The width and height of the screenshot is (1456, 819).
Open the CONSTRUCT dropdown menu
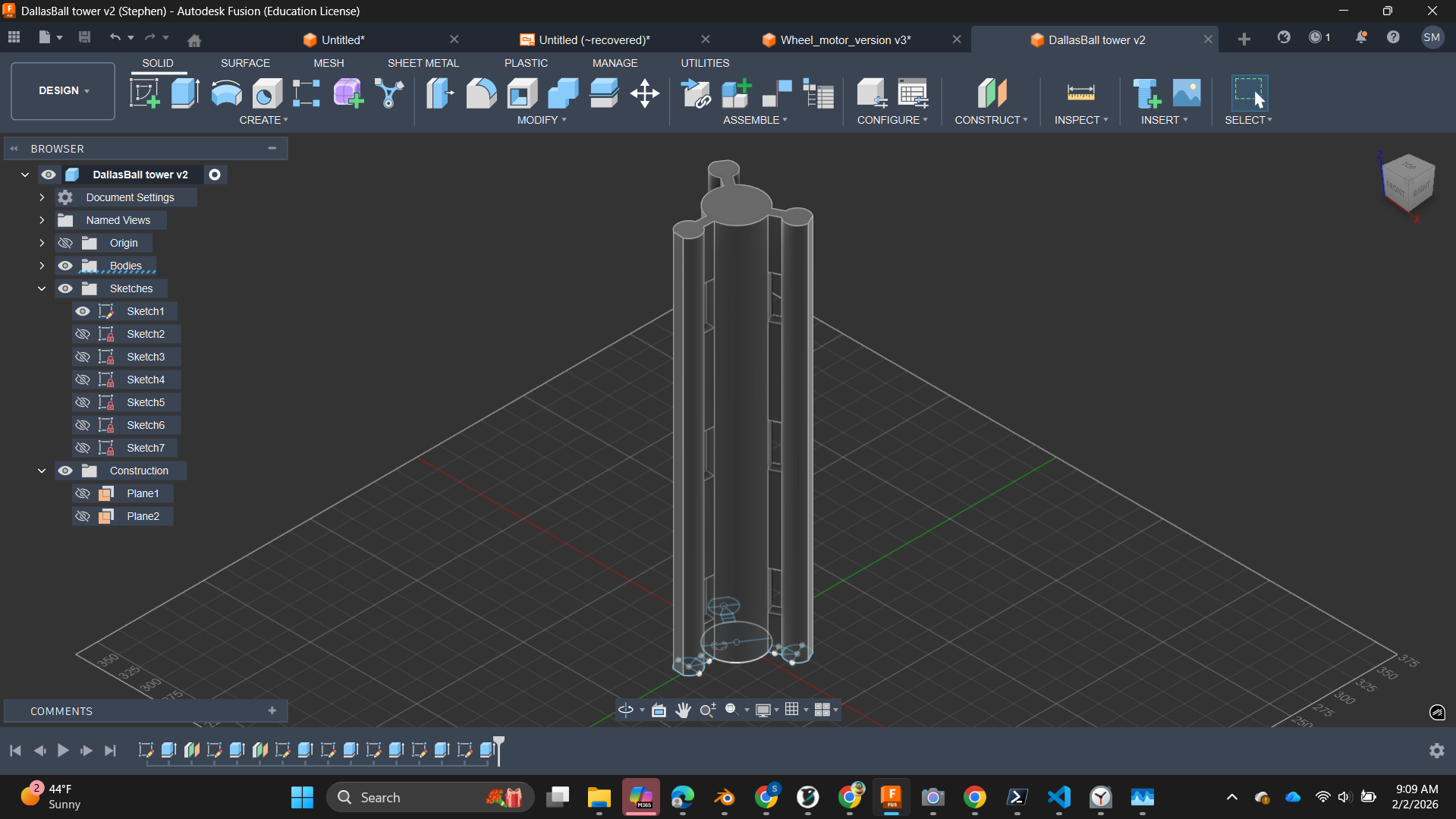991,120
